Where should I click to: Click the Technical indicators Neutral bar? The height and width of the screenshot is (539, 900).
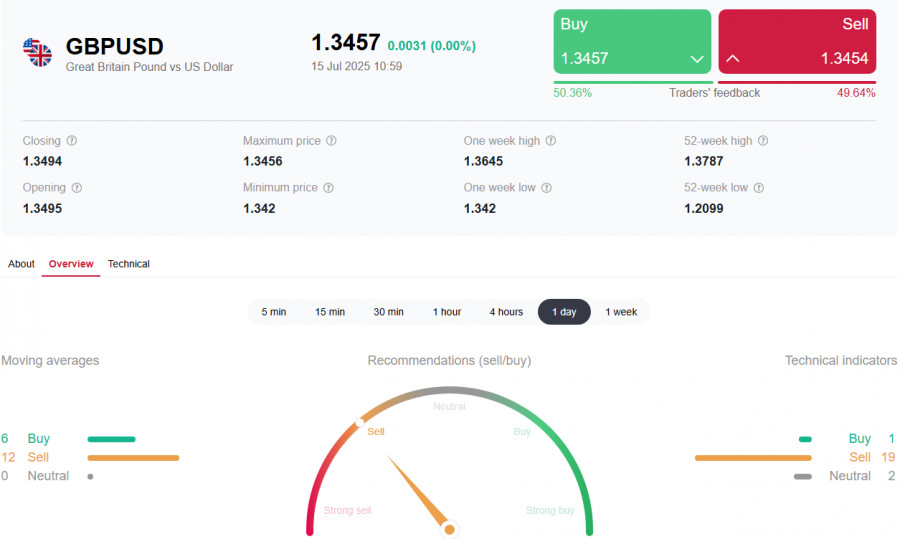803,476
